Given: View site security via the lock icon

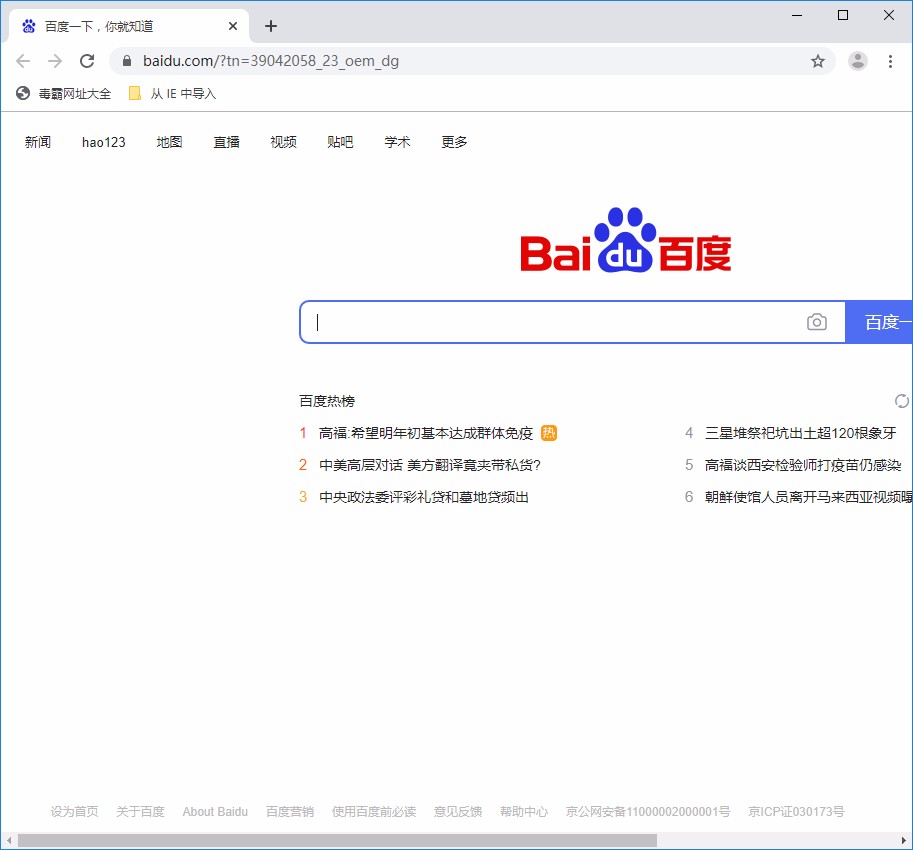Looking at the screenshot, I should (x=126, y=60).
